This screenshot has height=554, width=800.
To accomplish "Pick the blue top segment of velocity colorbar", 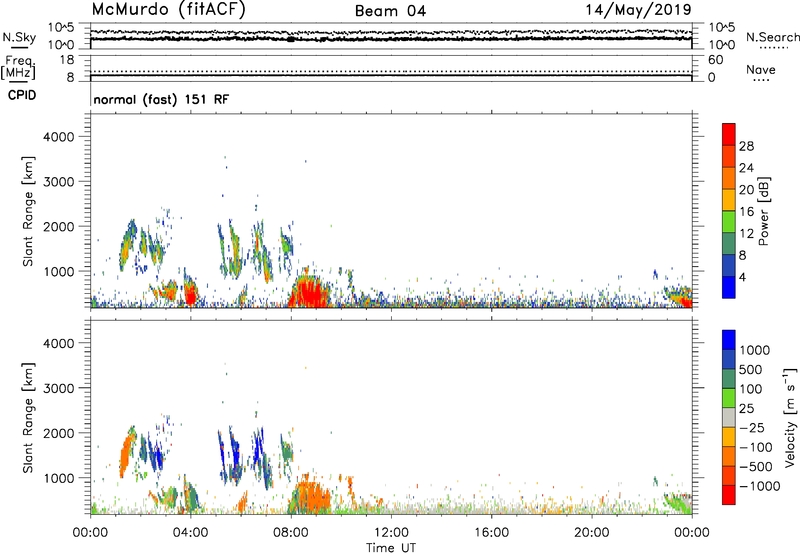I will (x=729, y=340).
